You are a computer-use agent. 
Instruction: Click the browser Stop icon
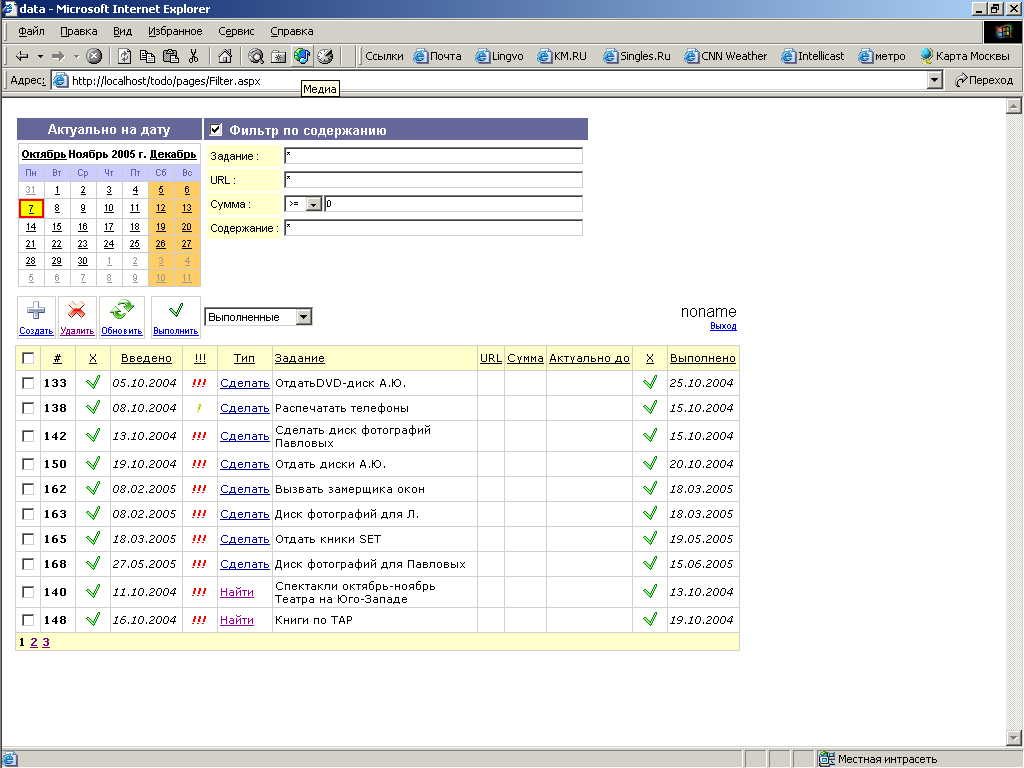[94, 56]
